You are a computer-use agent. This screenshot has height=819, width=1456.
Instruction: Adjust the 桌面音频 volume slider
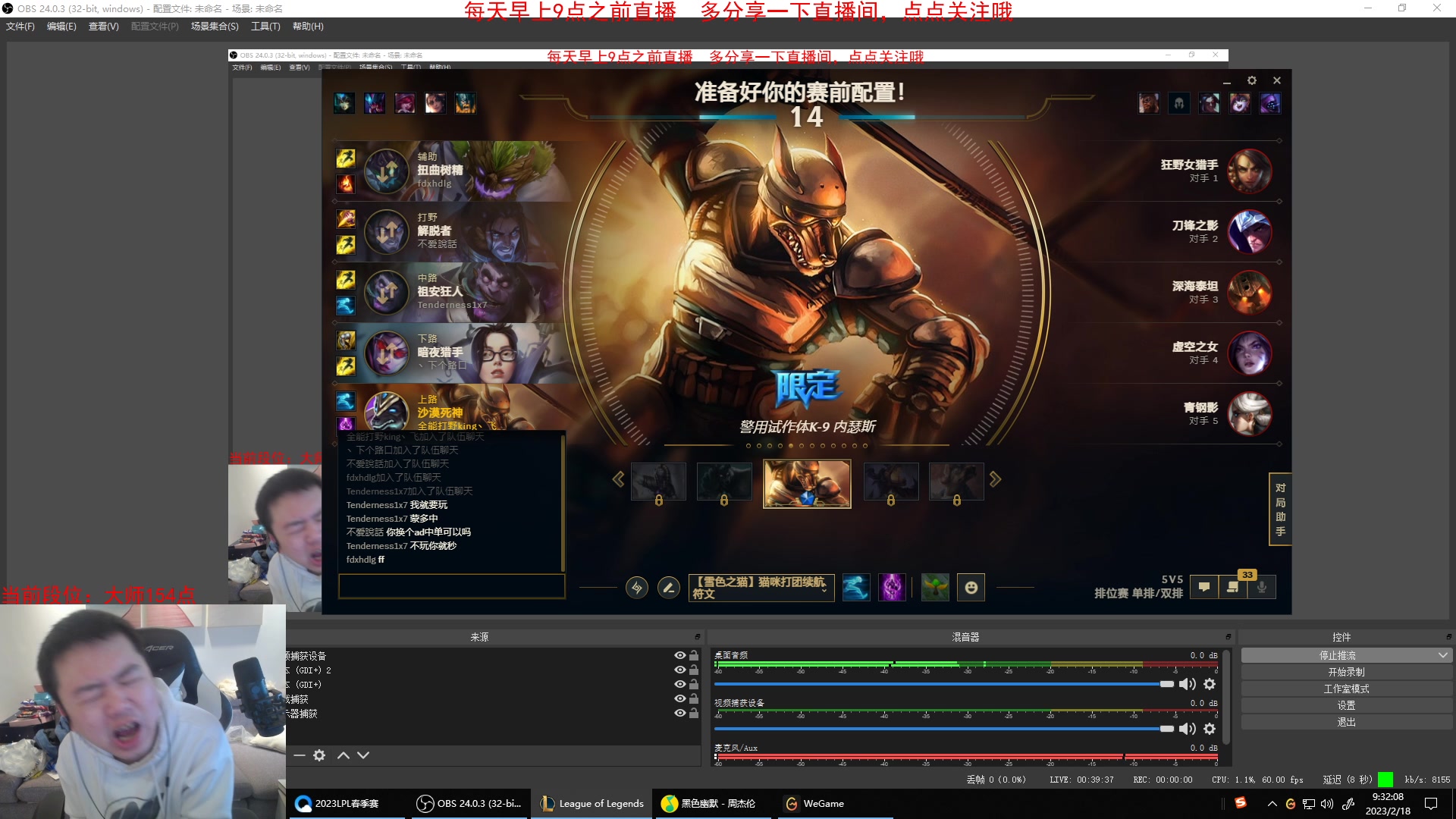click(943, 684)
